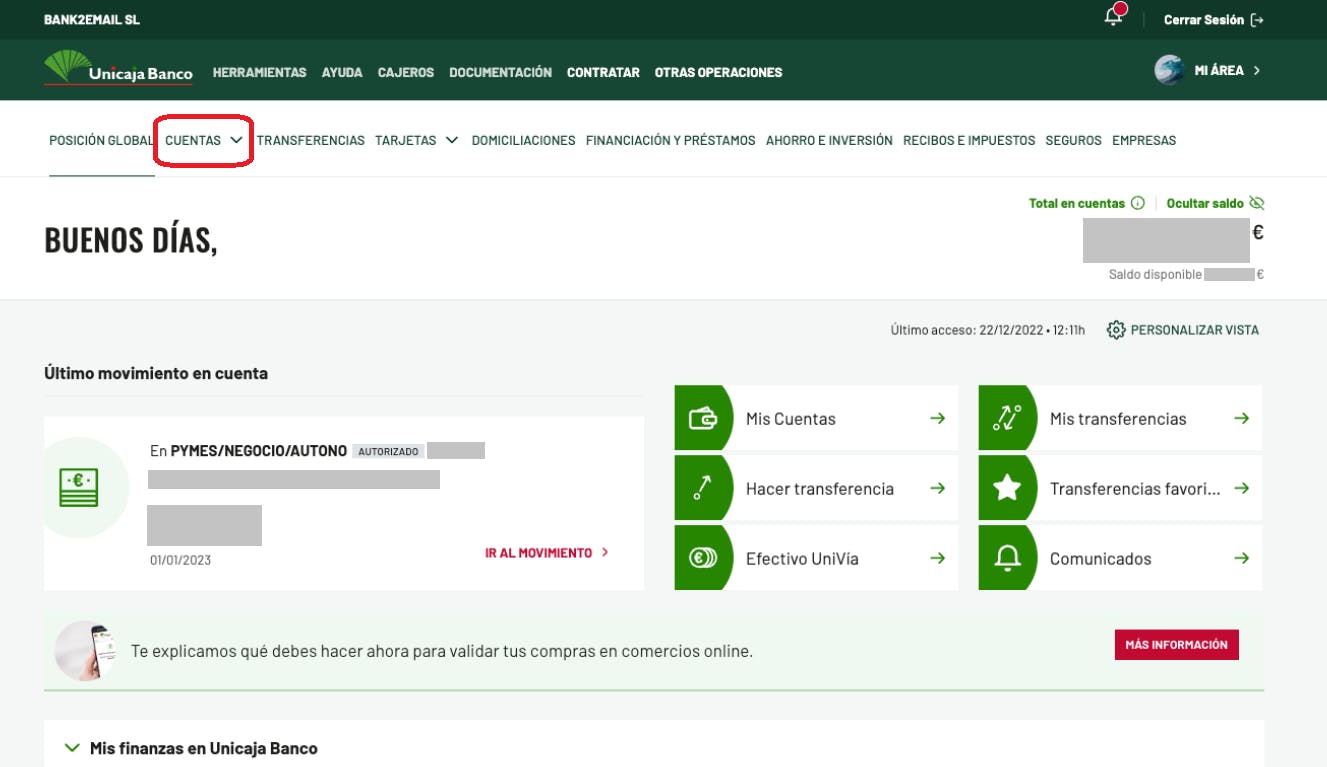
Task: Click the arrow next to Transferencias favoritas
Action: tap(1241, 489)
